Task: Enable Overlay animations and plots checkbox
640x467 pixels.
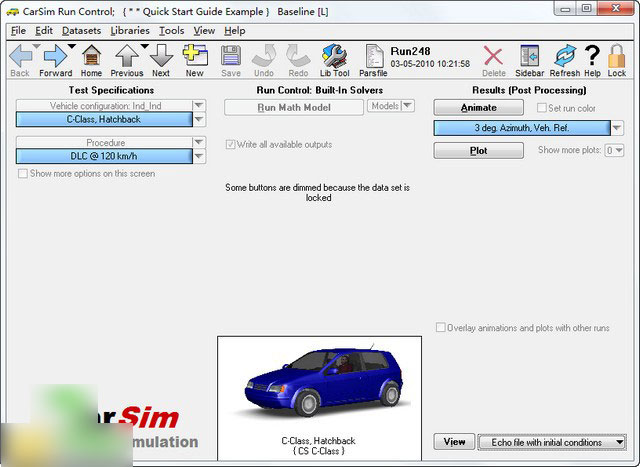Action: coord(440,328)
